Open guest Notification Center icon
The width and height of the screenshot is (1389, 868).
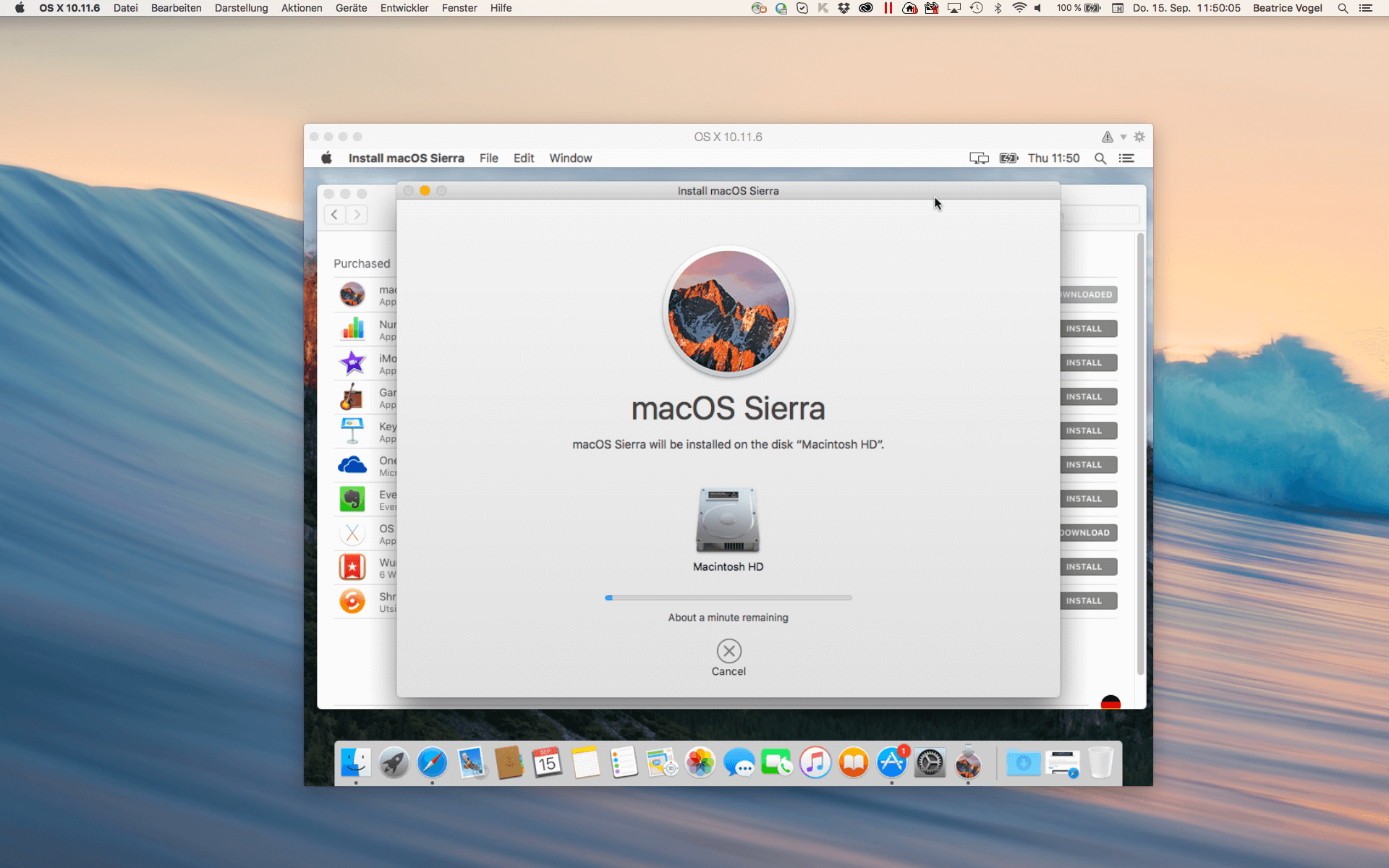1126,158
